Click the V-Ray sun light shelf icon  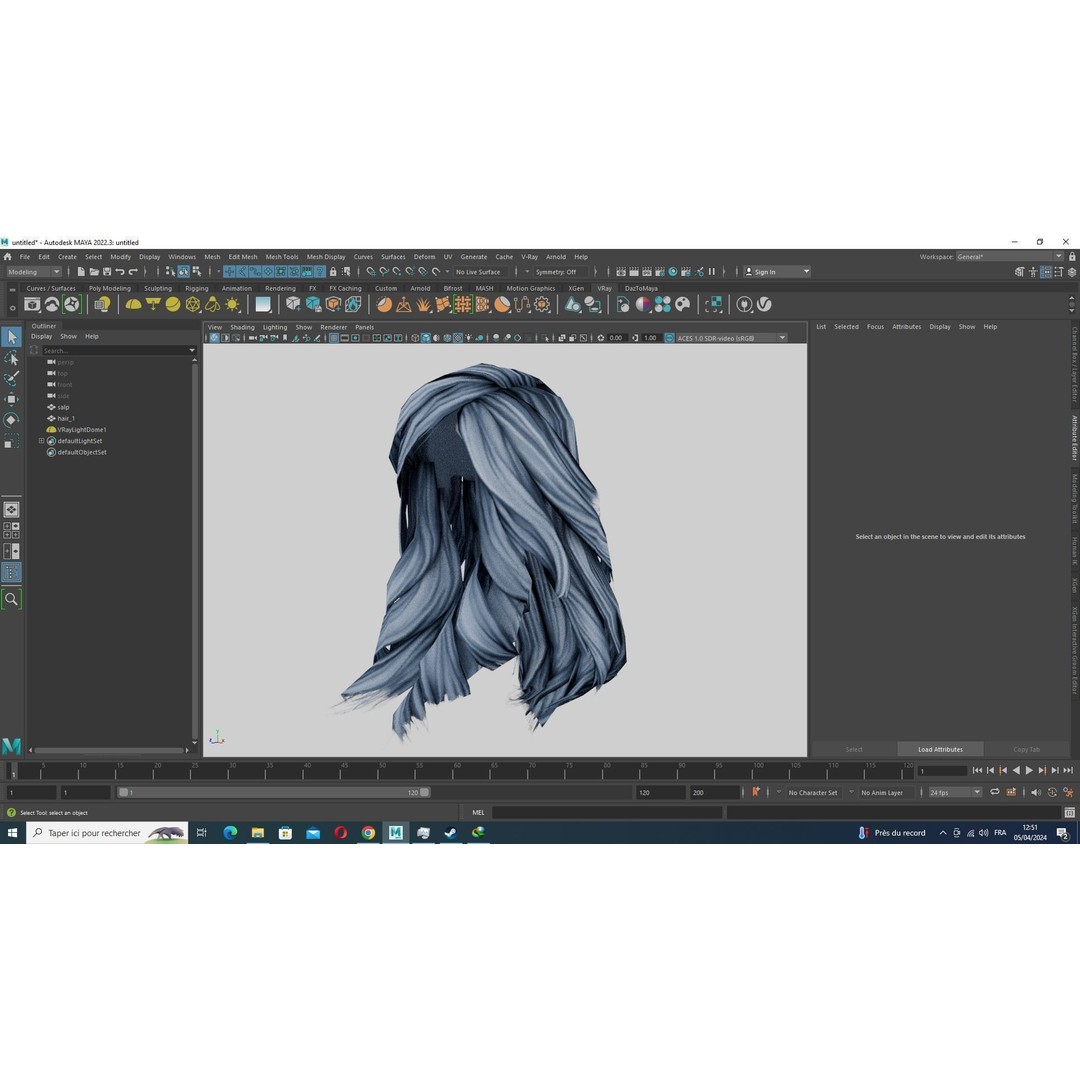232,304
